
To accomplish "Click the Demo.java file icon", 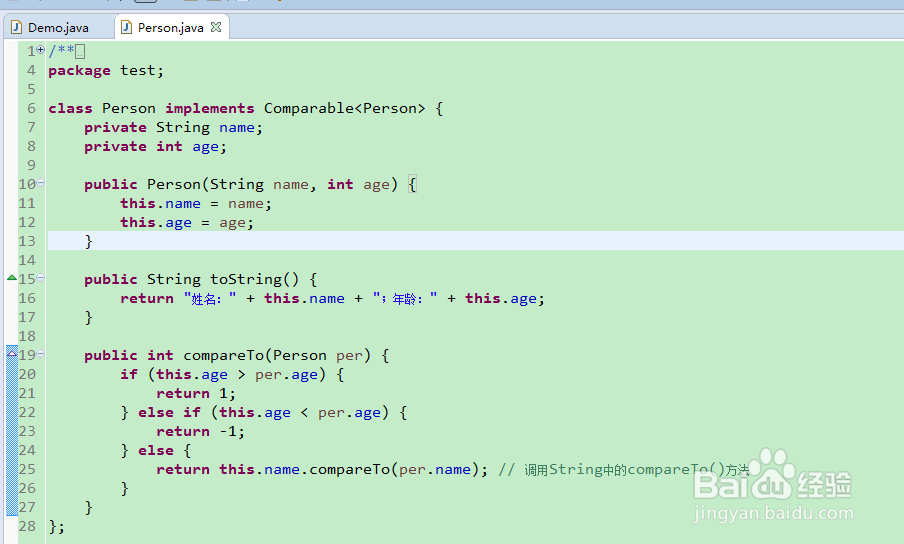I will click(17, 28).
